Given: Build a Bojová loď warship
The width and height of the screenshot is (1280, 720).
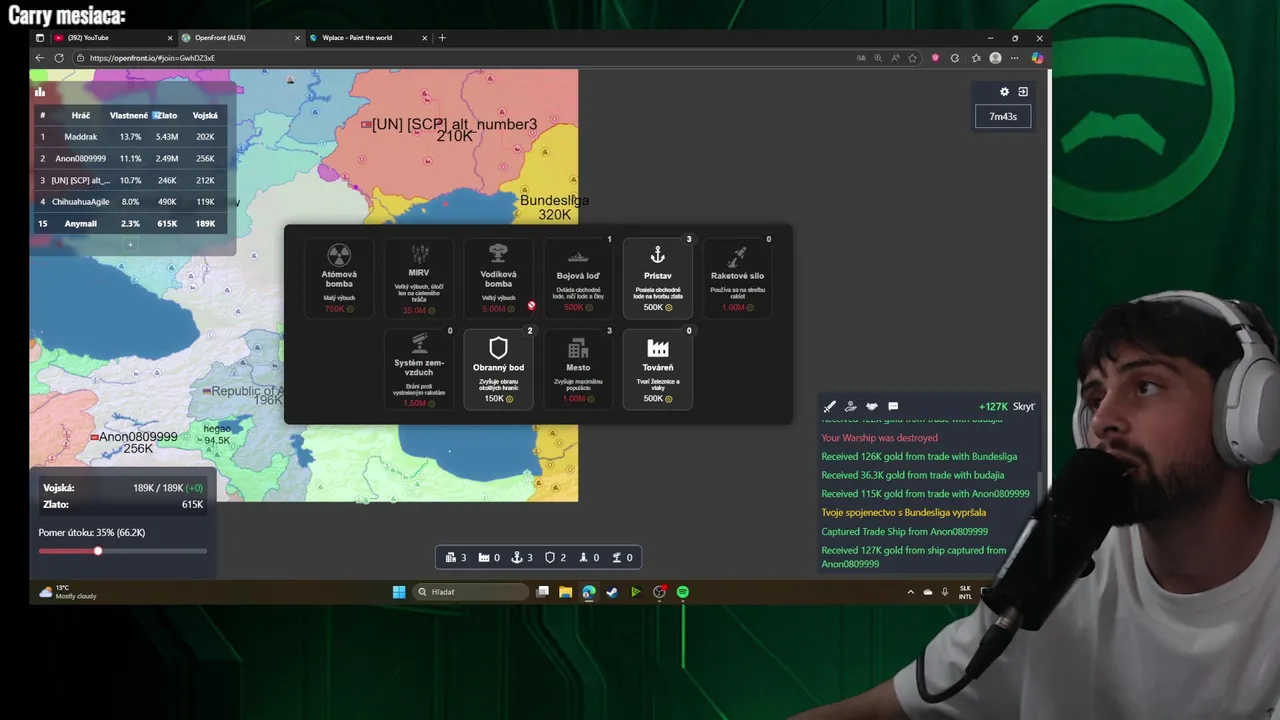Looking at the screenshot, I should (578, 279).
